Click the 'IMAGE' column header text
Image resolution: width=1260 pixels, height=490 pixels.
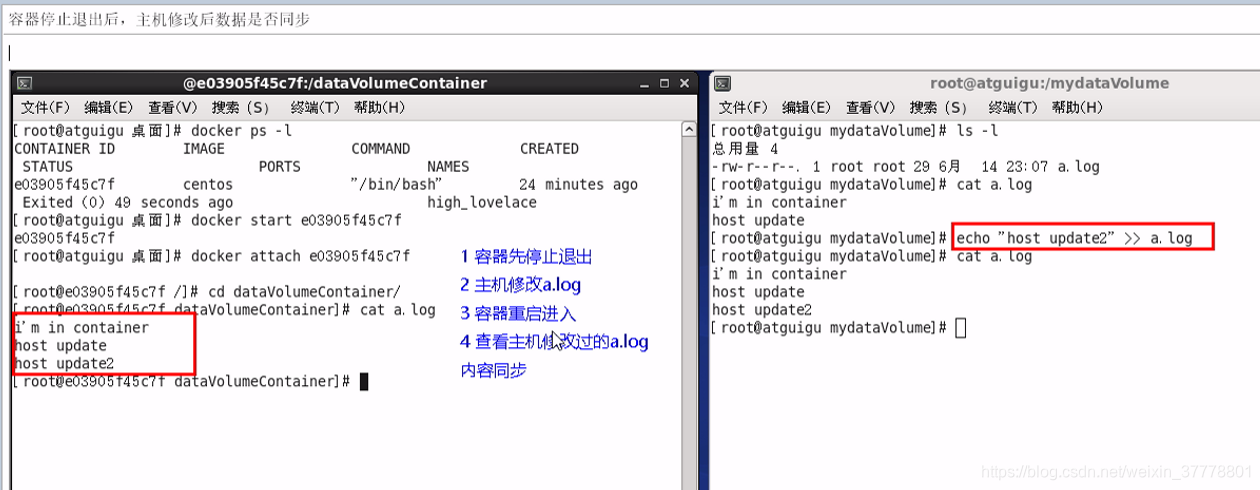coord(204,149)
